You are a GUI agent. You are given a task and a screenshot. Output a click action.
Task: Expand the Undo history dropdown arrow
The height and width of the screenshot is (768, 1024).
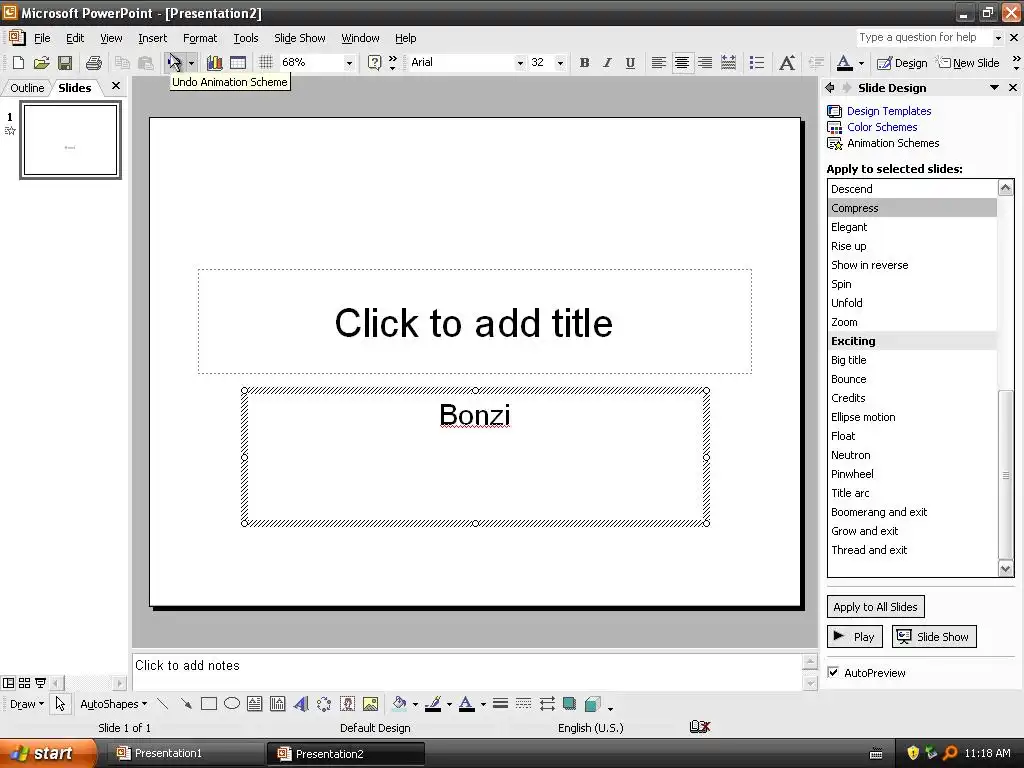point(191,63)
